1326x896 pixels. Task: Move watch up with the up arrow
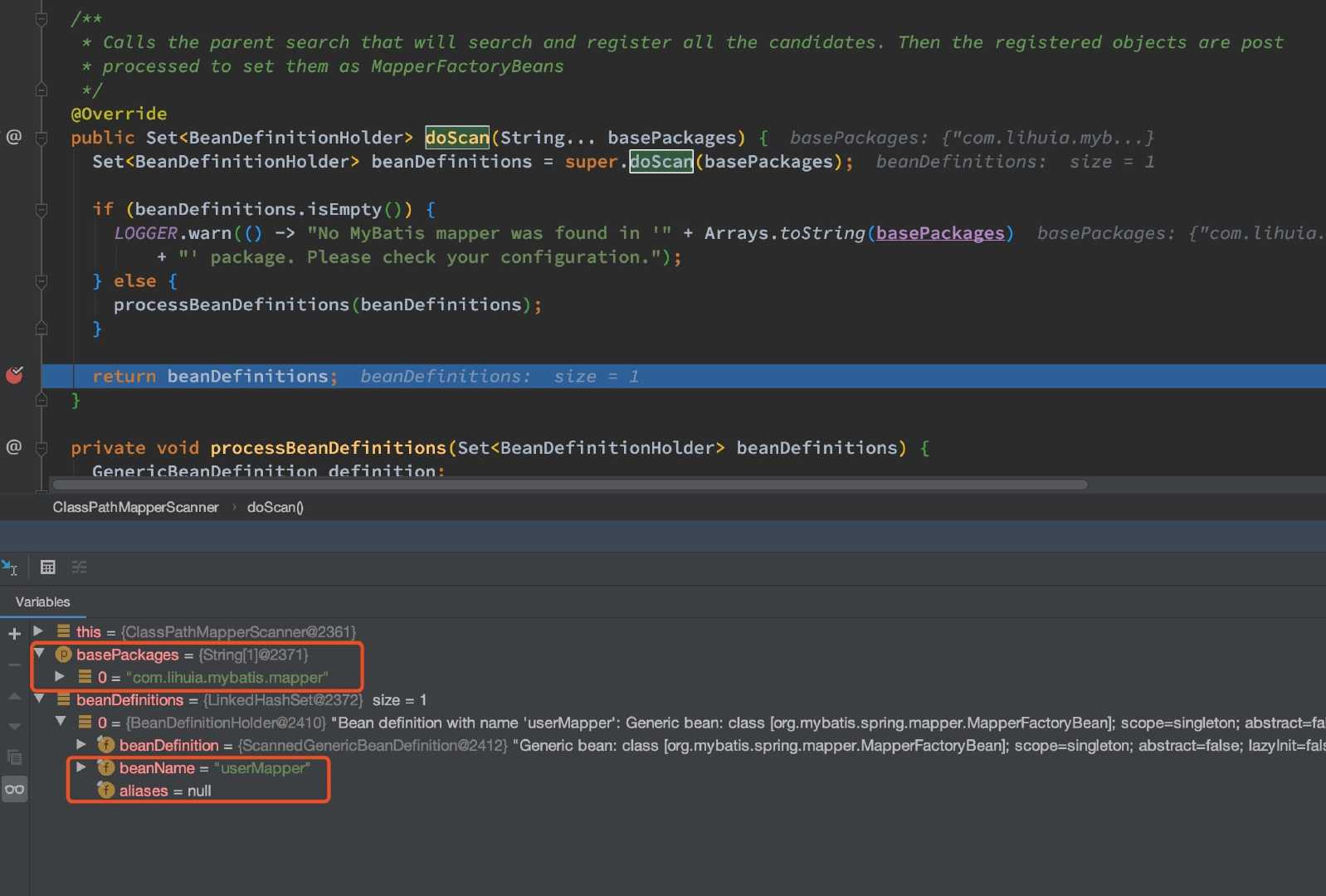pyautogui.click(x=14, y=697)
